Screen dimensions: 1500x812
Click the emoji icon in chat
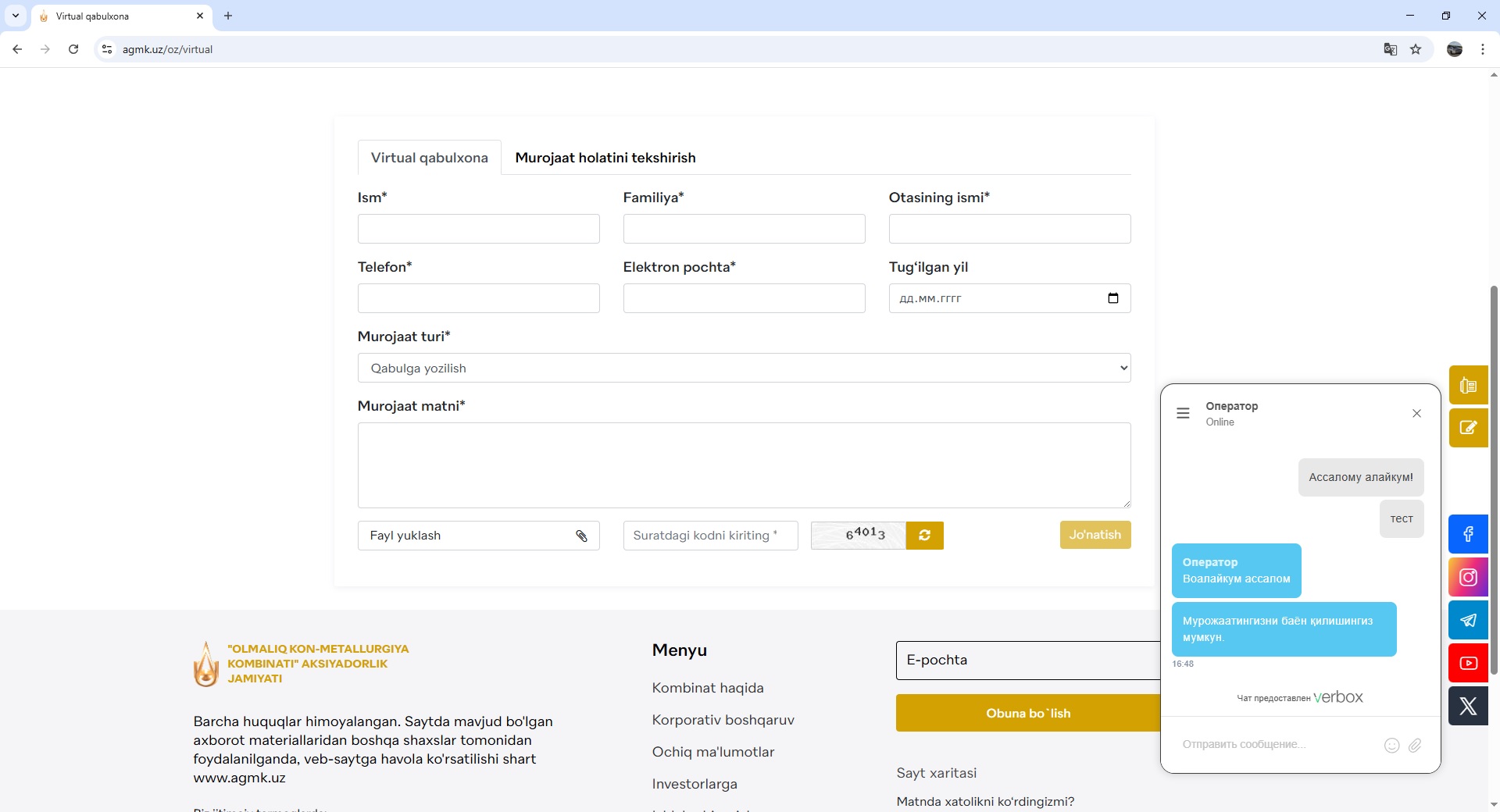1391,745
